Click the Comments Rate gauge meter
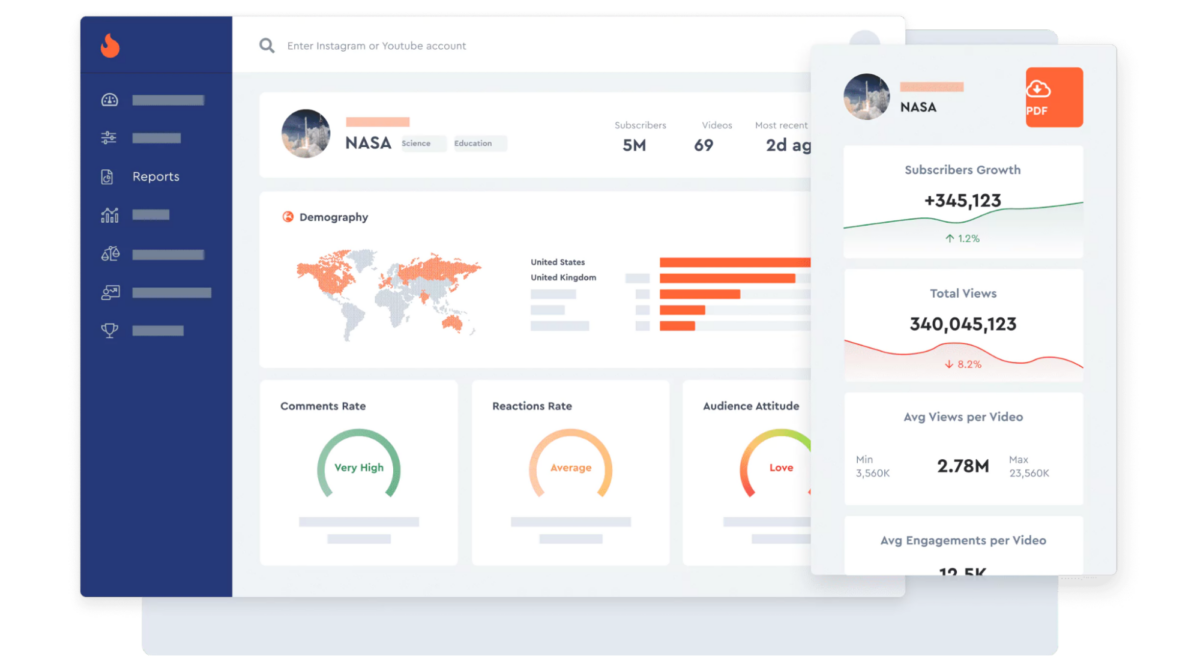The height and width of the screenshot is (656, 1200). pyautogui.click(x=358, y=466)
